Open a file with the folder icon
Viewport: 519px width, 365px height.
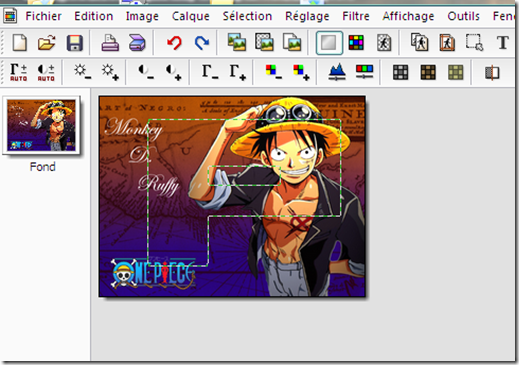(47, 43)
